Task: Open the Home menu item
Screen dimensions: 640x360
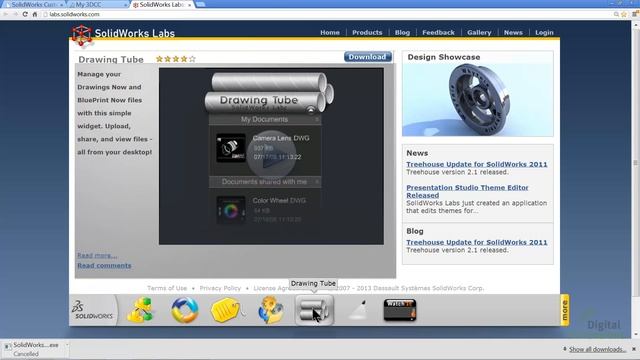Action: pos(330,32)
